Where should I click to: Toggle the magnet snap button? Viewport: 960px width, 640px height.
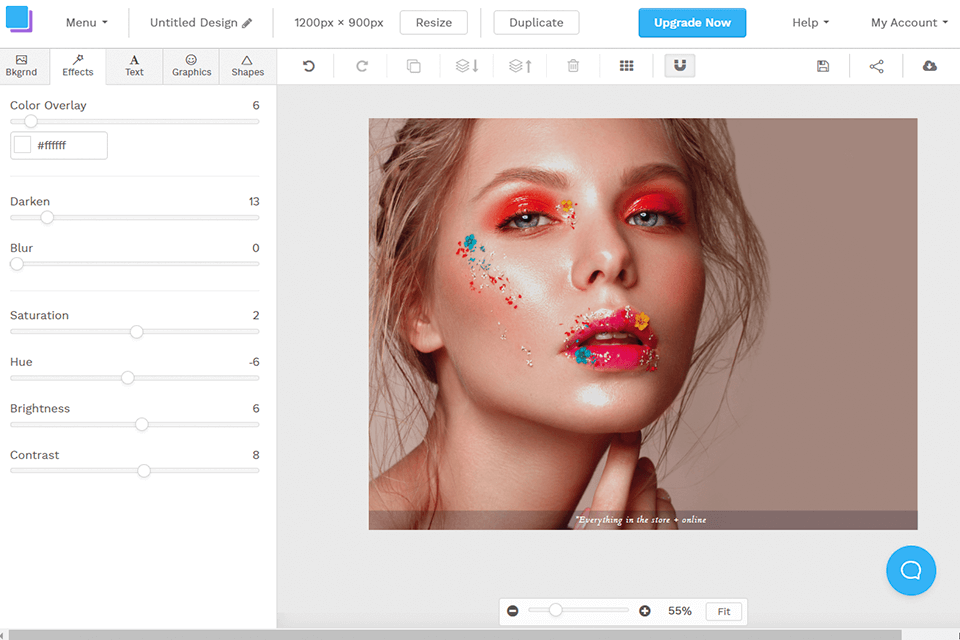(x=680, y=66)
